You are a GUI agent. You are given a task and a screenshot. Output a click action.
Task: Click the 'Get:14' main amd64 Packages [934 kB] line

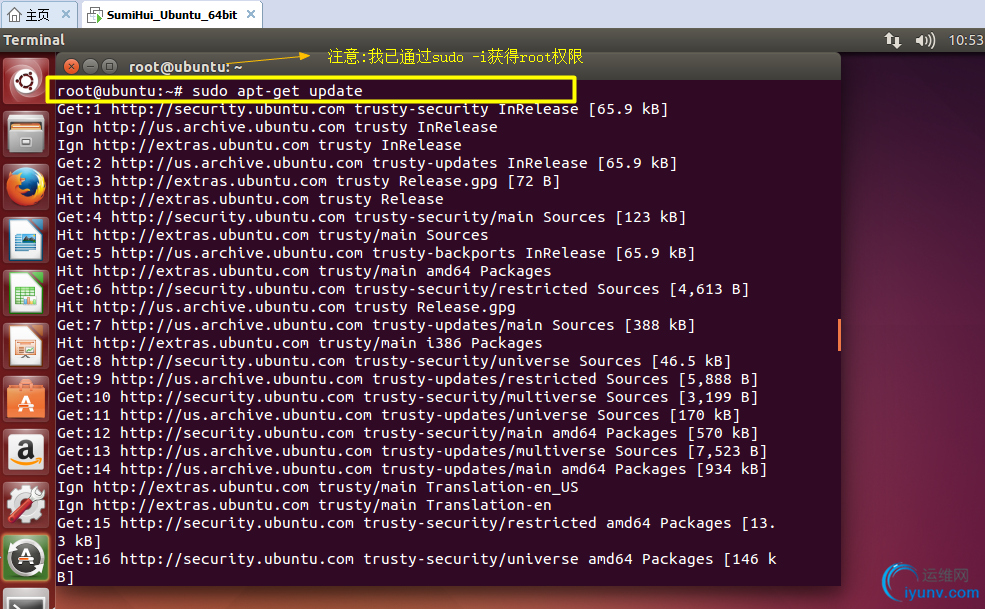click(x=412, y=469)
